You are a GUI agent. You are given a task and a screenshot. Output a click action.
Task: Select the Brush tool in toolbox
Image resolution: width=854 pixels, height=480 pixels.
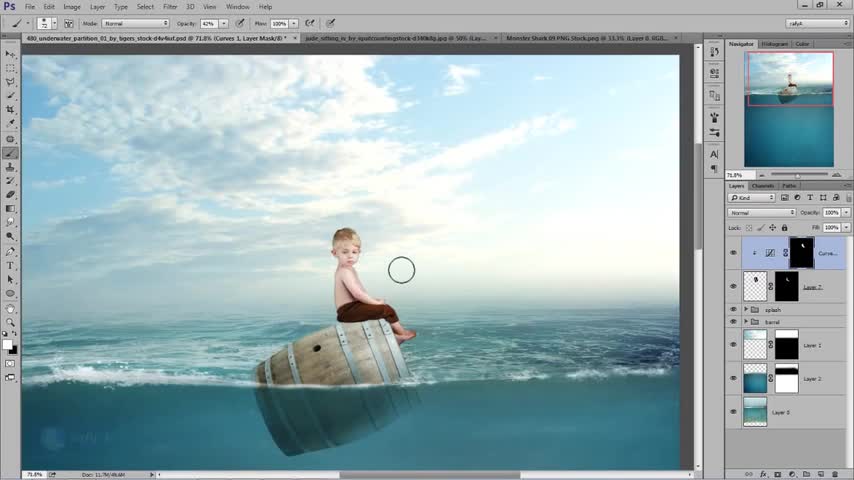tap(10, 153)
